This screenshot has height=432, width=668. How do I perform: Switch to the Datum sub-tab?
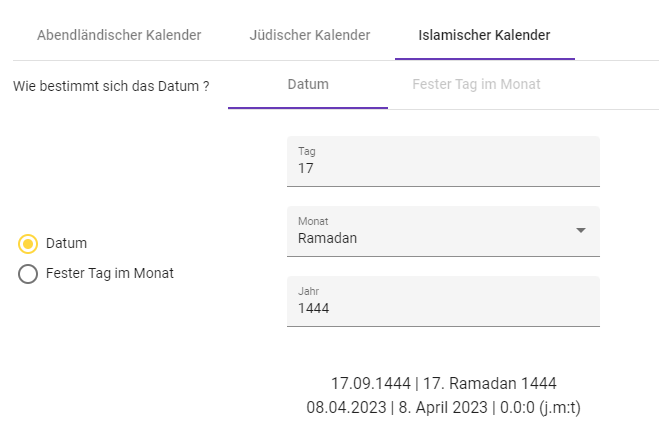pyautogui.click(x=308, y=84)
